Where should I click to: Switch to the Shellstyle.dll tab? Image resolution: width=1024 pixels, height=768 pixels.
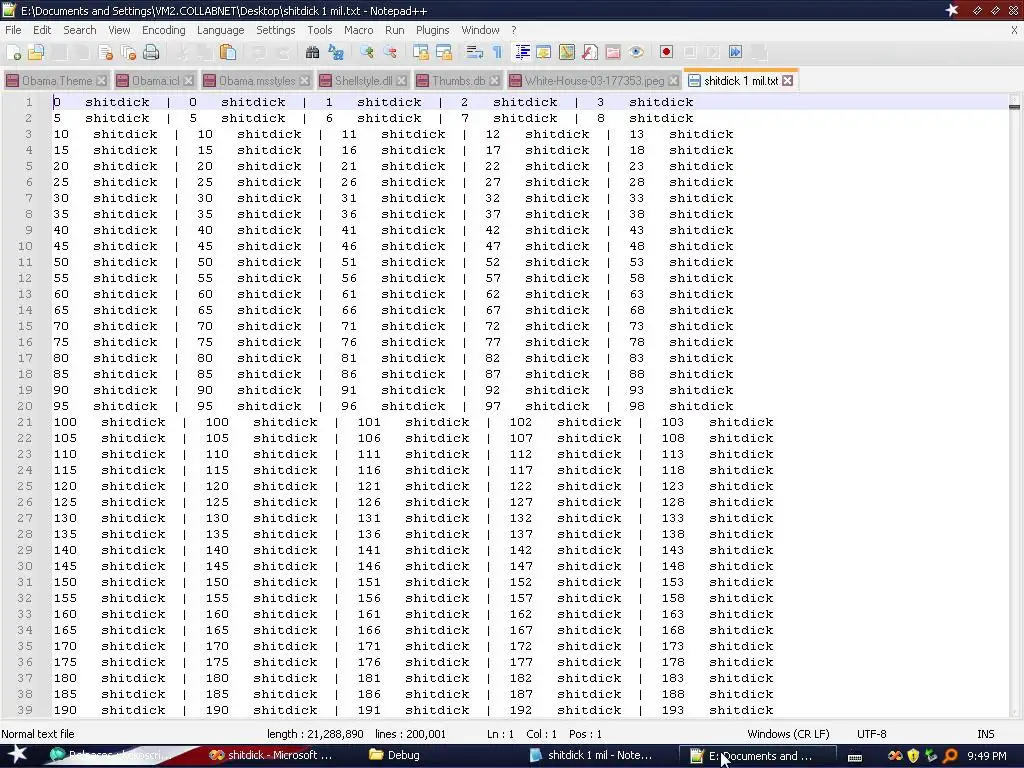point(363,80)
